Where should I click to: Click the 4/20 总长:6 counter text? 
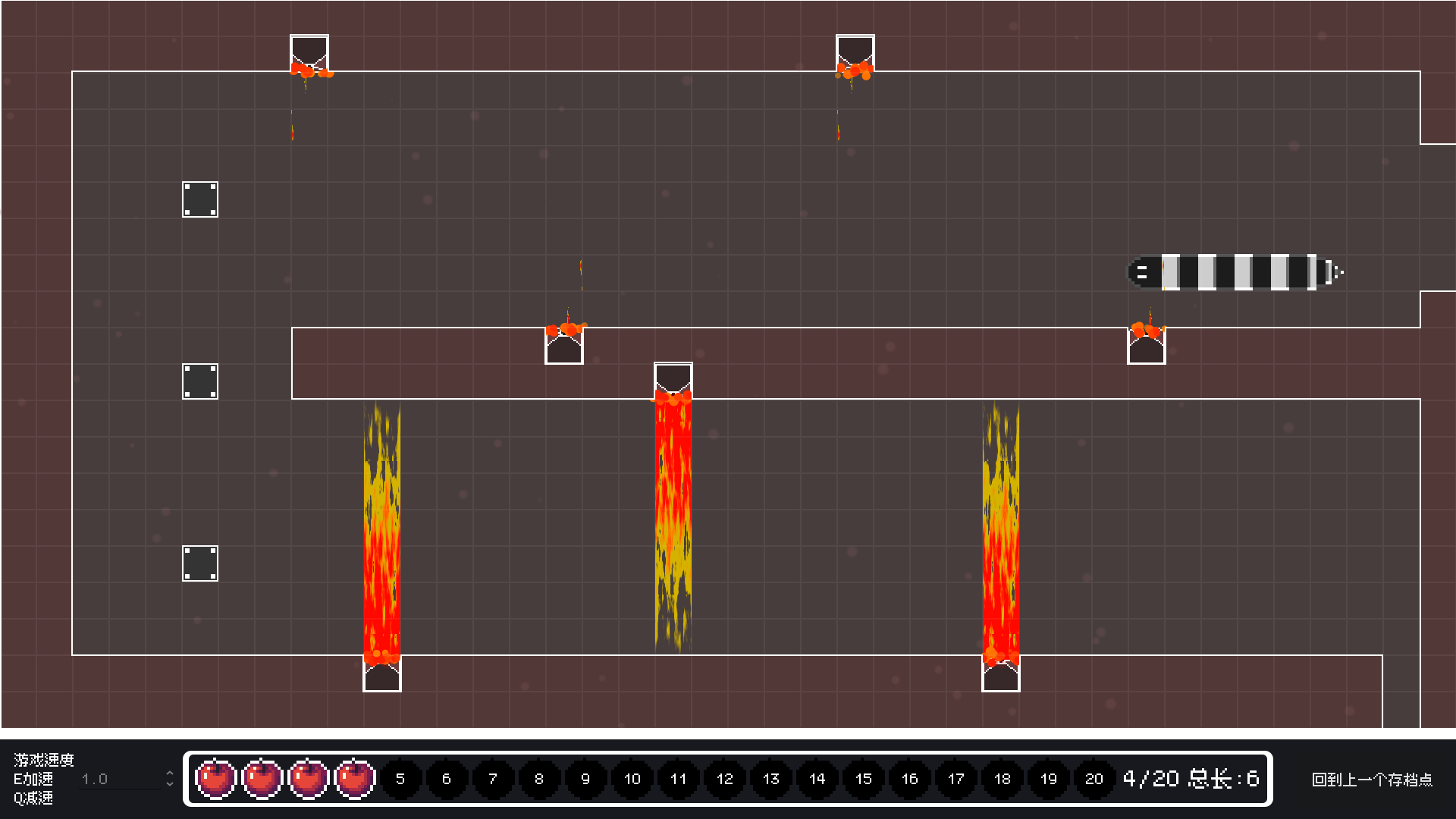click(1191, 779)
